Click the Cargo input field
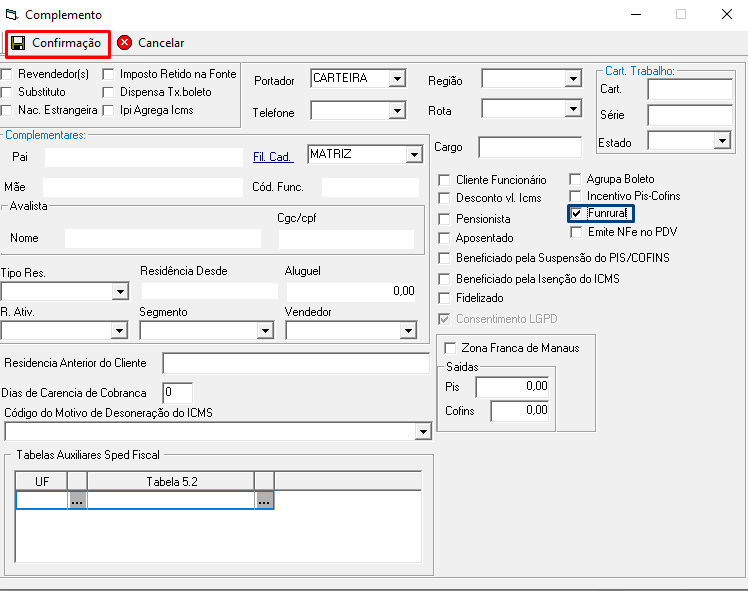Image resolution: width=748 pixels, height=591 pixels. [530, 147]
